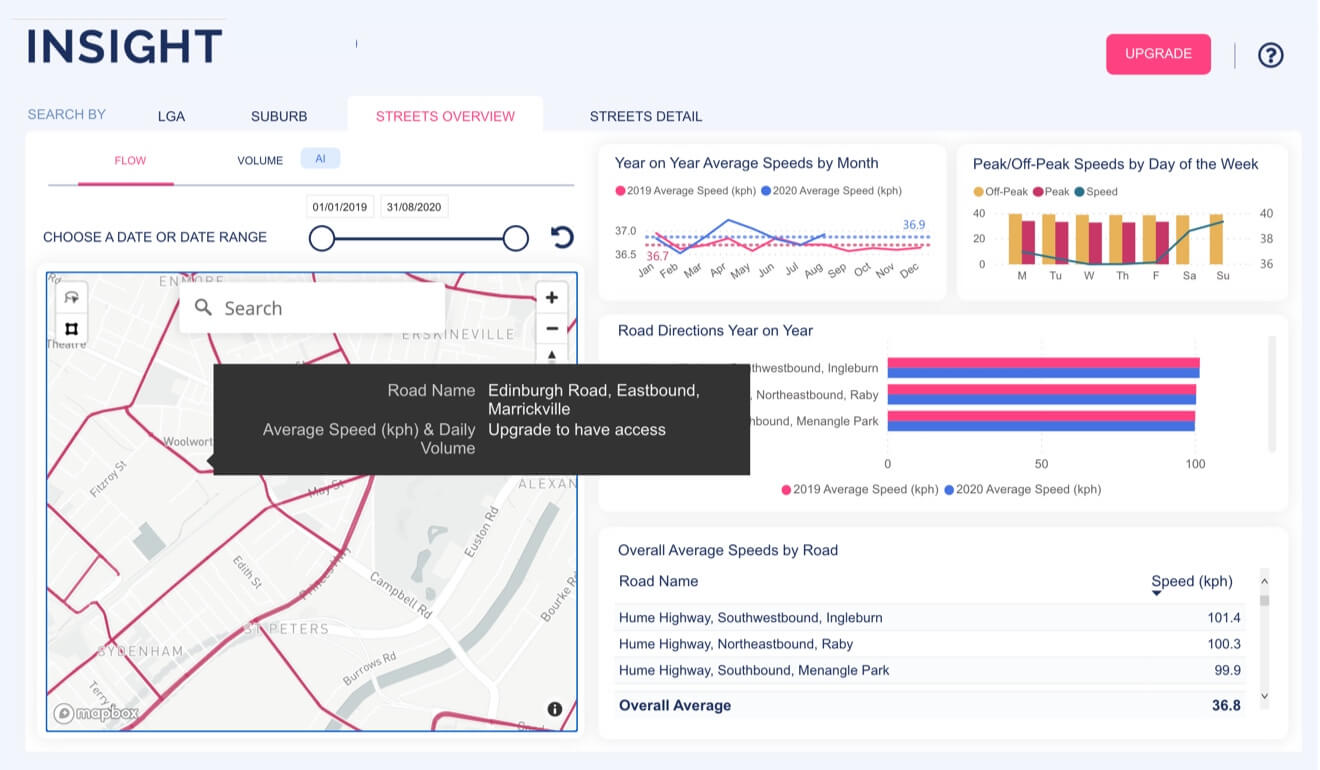Click the Mapbox logo
Viewport: 1320px width, 770px height.
[x=96, y=713]
